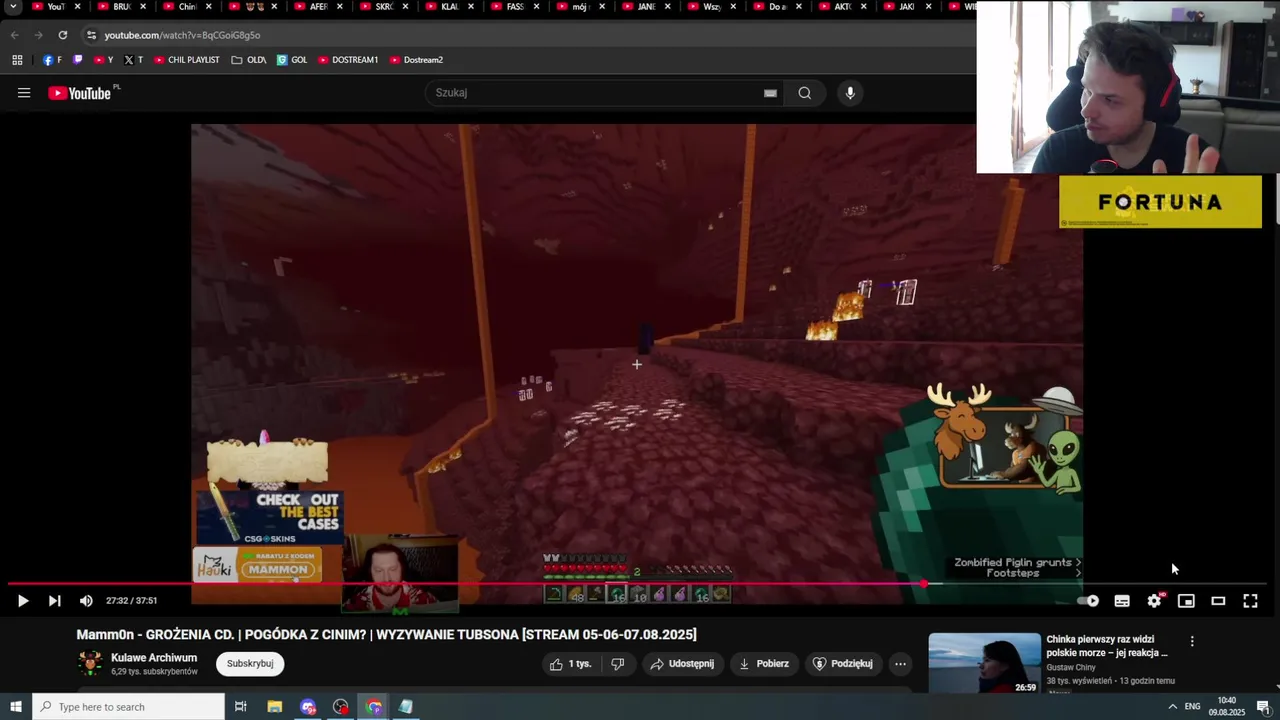1280x720 pixels.
Task: Click the youtube.com address bar URL
Action: tap(182, 35)
